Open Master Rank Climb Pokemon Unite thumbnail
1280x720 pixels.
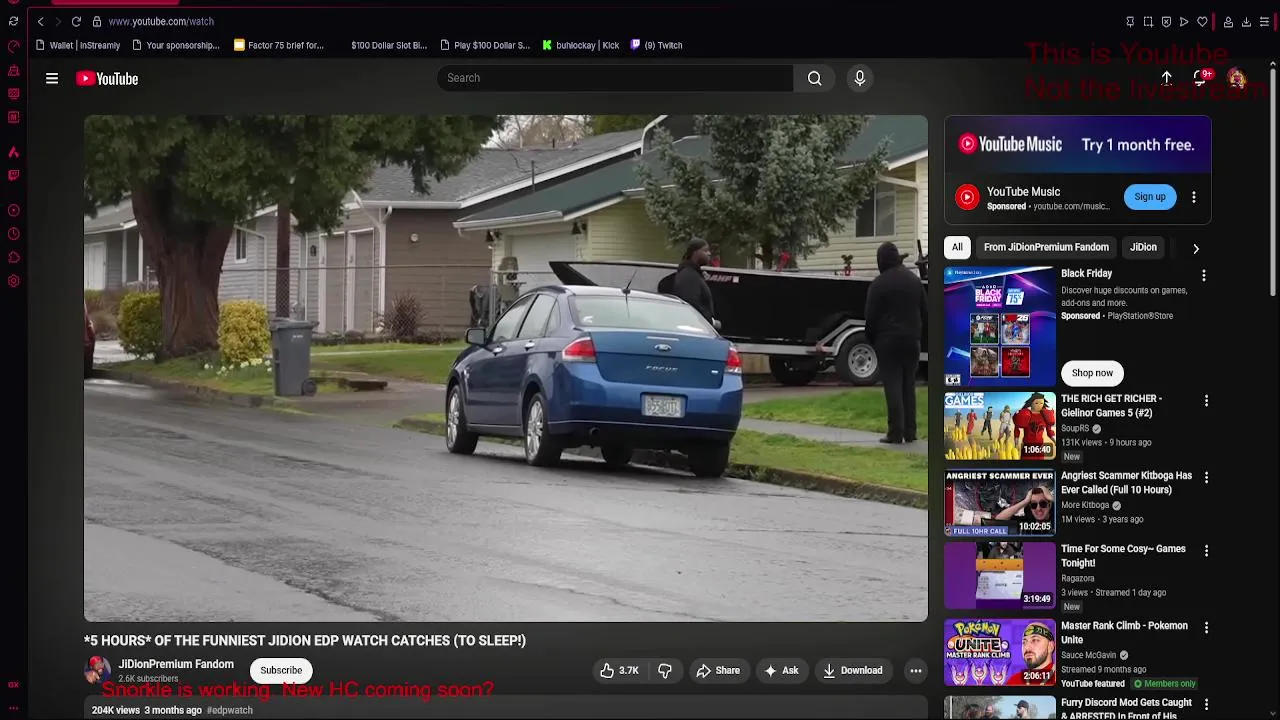pyautogui.click(x=1000, y=654)
